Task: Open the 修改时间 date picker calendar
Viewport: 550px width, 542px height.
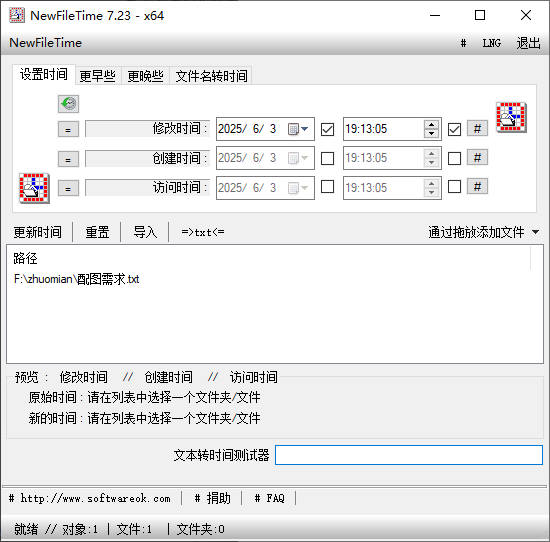Action: (298, 129)
